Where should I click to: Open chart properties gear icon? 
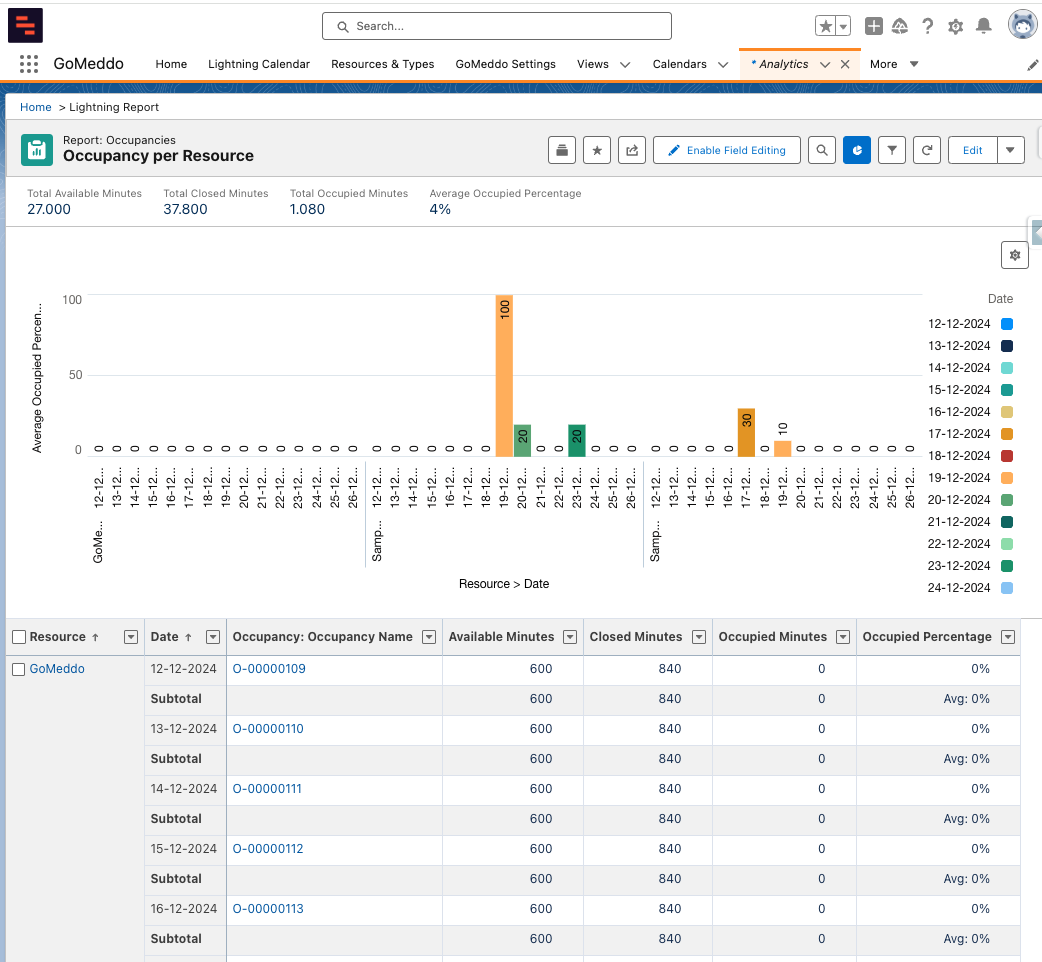pos(1015,255)
